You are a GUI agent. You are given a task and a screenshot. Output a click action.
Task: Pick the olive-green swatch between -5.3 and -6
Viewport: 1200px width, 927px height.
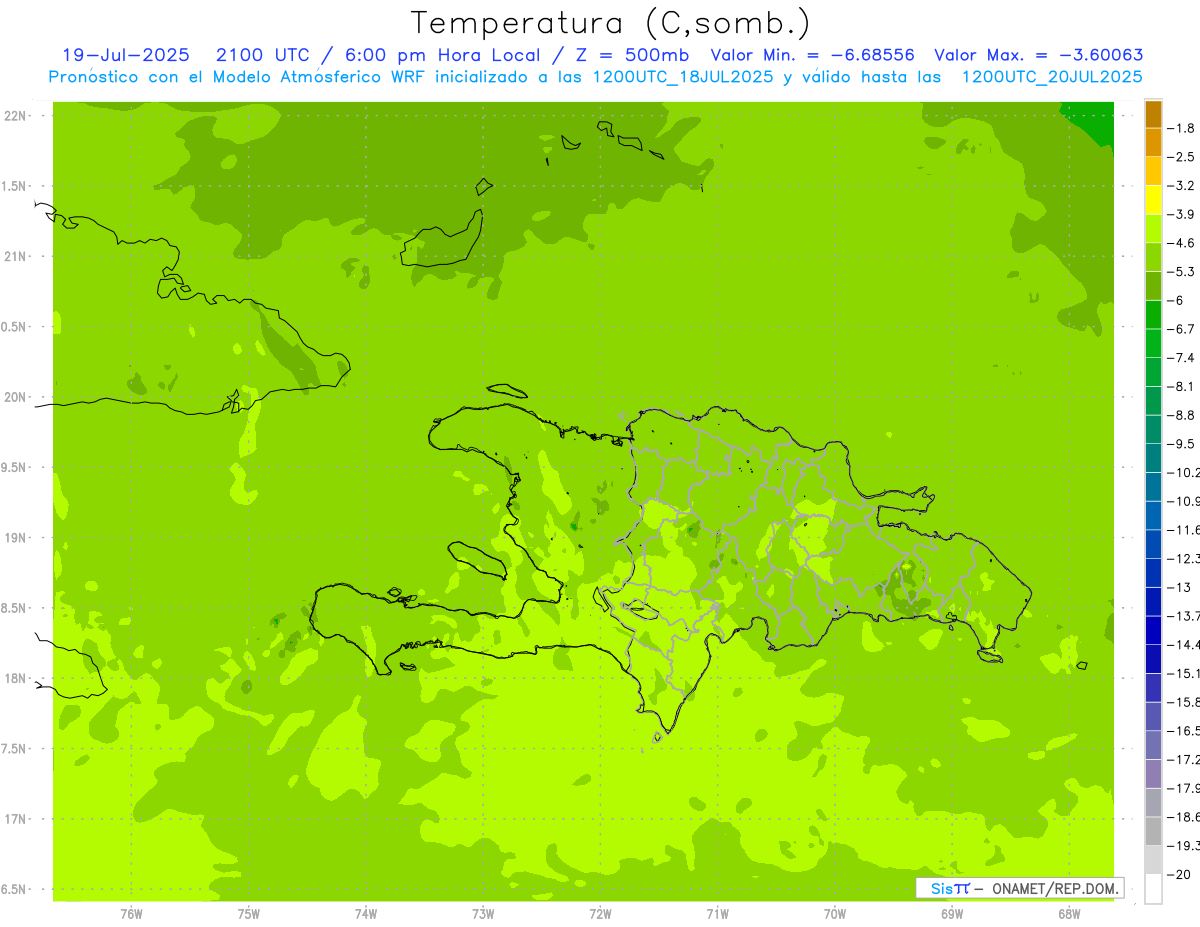pos(1153,286)
